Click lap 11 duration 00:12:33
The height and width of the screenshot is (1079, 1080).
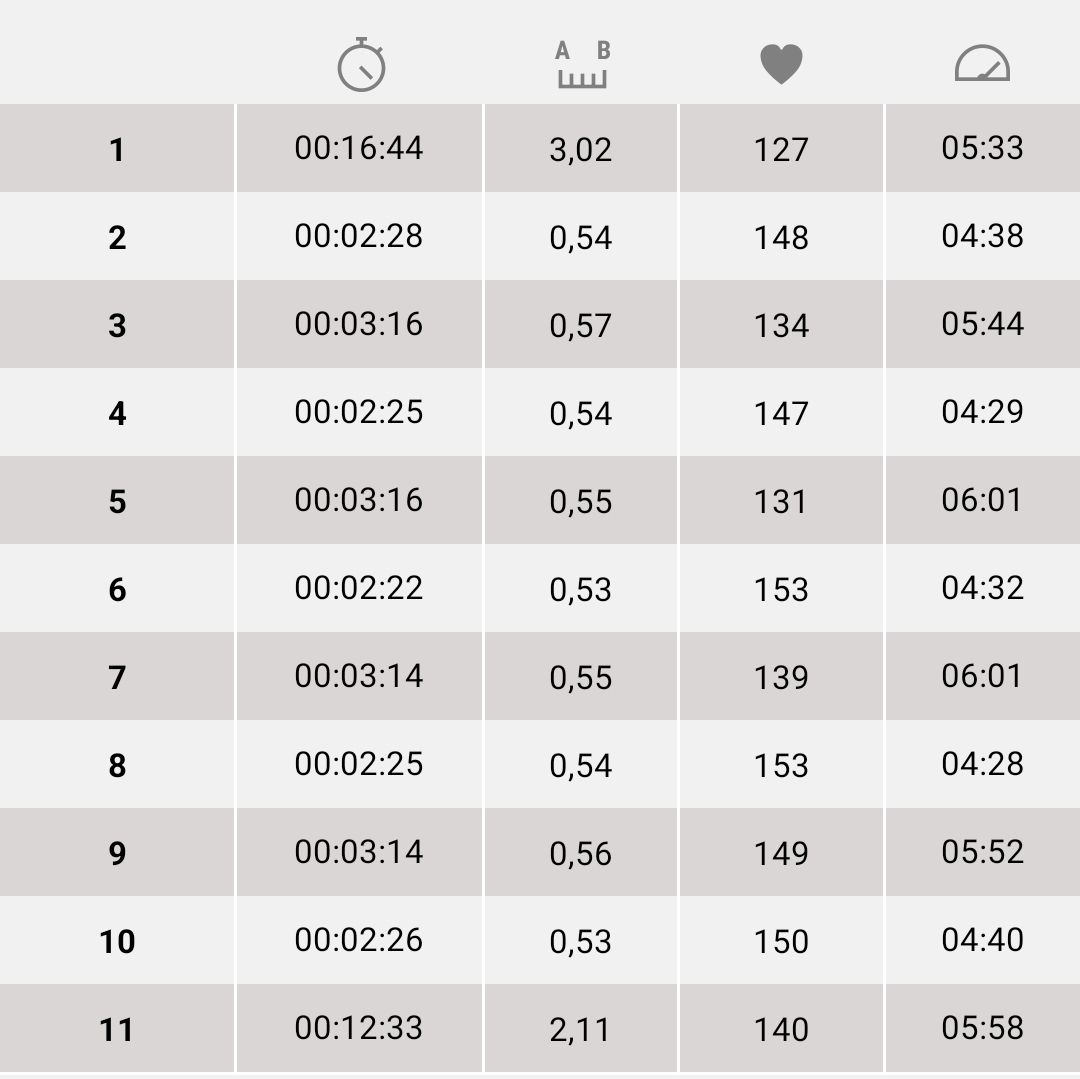[359, 1028]
